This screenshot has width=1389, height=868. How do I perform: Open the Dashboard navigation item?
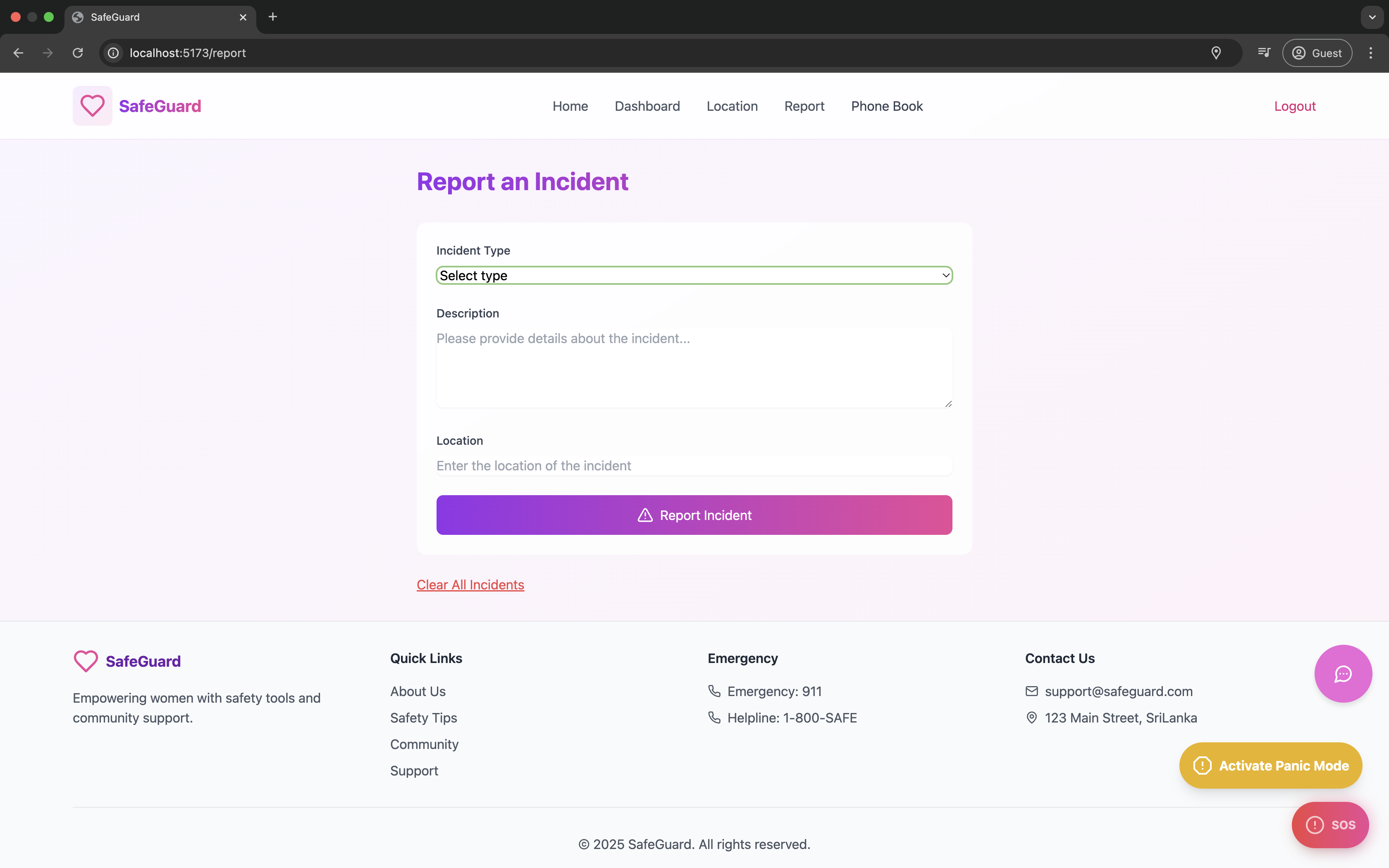(x=647, y=106)
